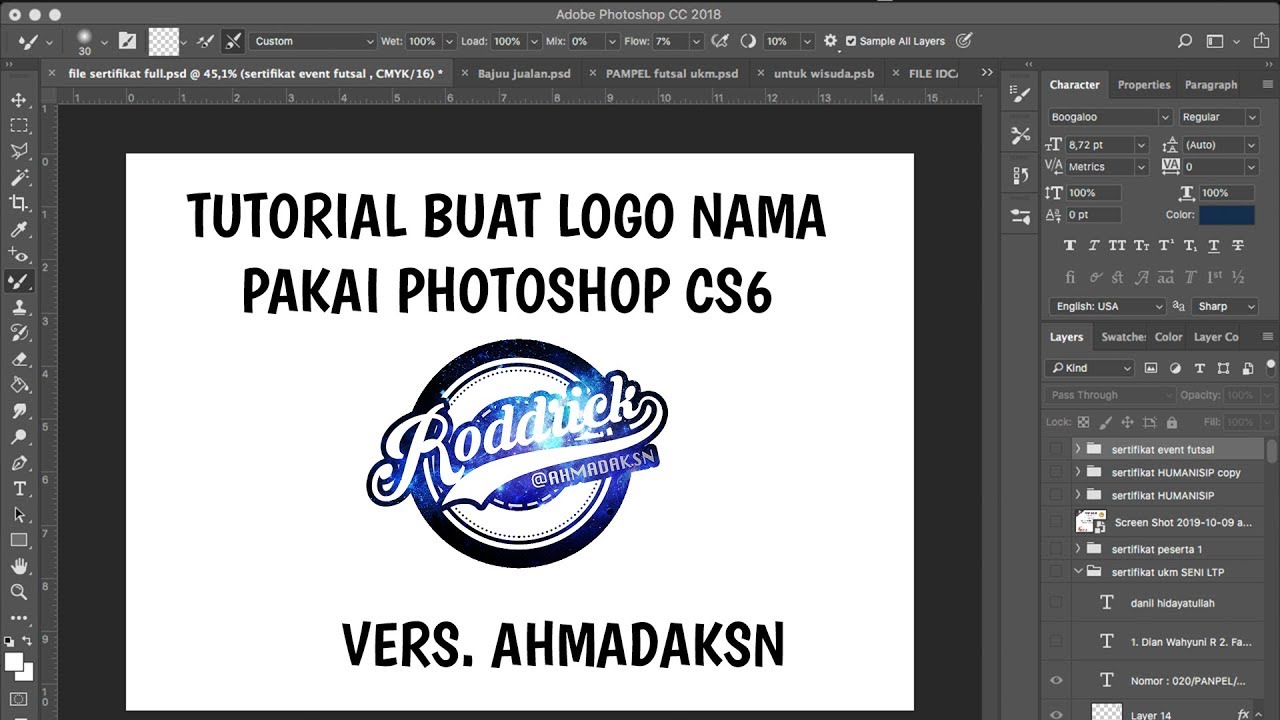
Task: Select the Eraser tool
Action: [x=19, y=359]
